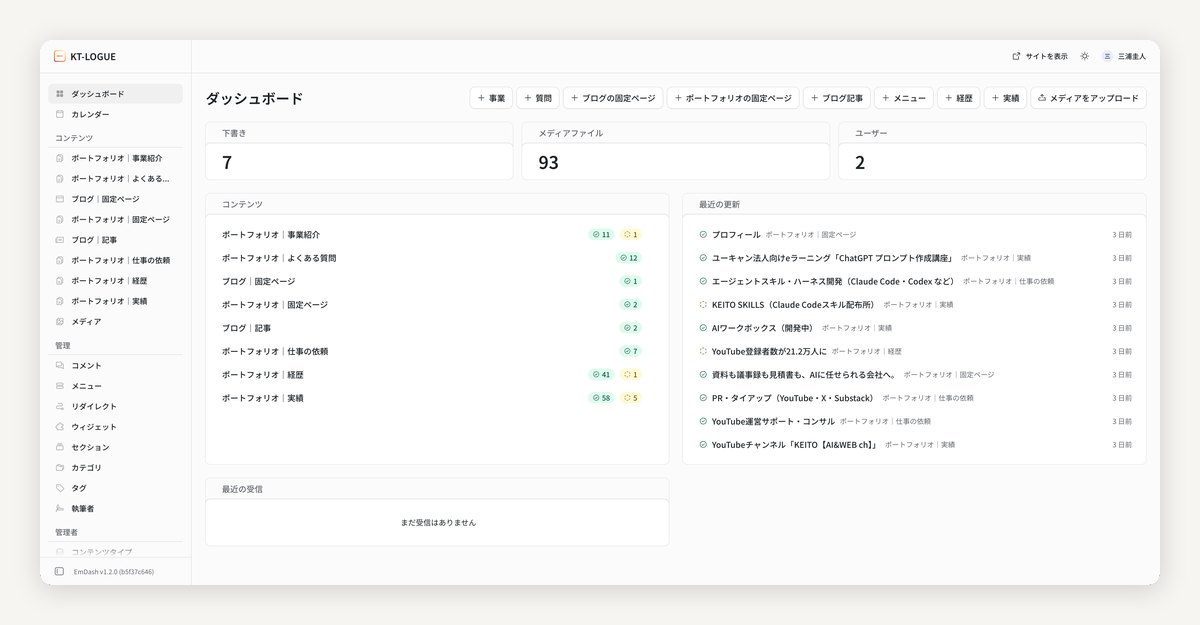Click the 下書き count of 7
Image resolution: width=1200 pixels, height=625 pixels.
227,162
